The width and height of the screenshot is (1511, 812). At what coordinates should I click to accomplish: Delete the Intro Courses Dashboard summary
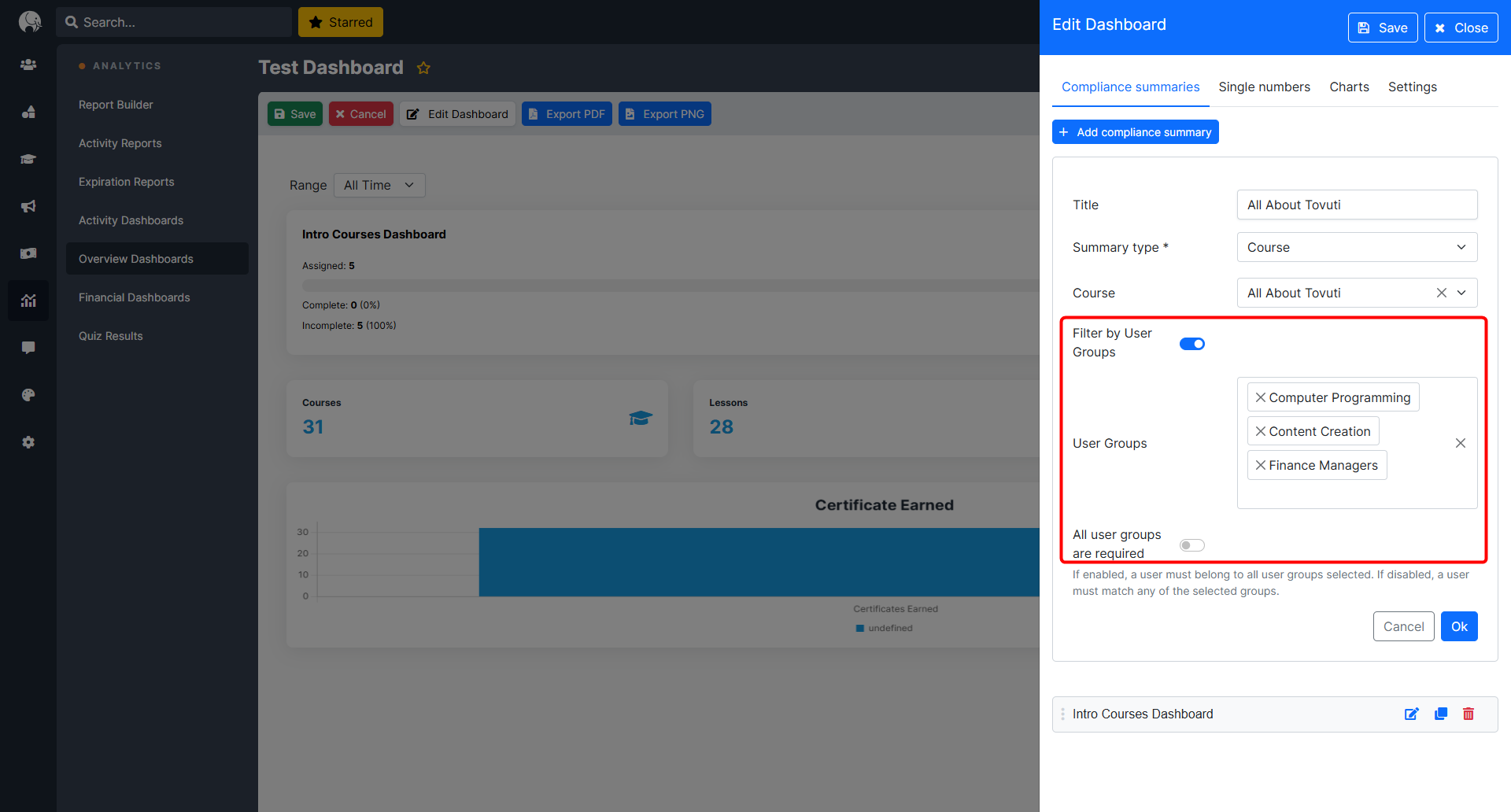(x=1468, y=714)
